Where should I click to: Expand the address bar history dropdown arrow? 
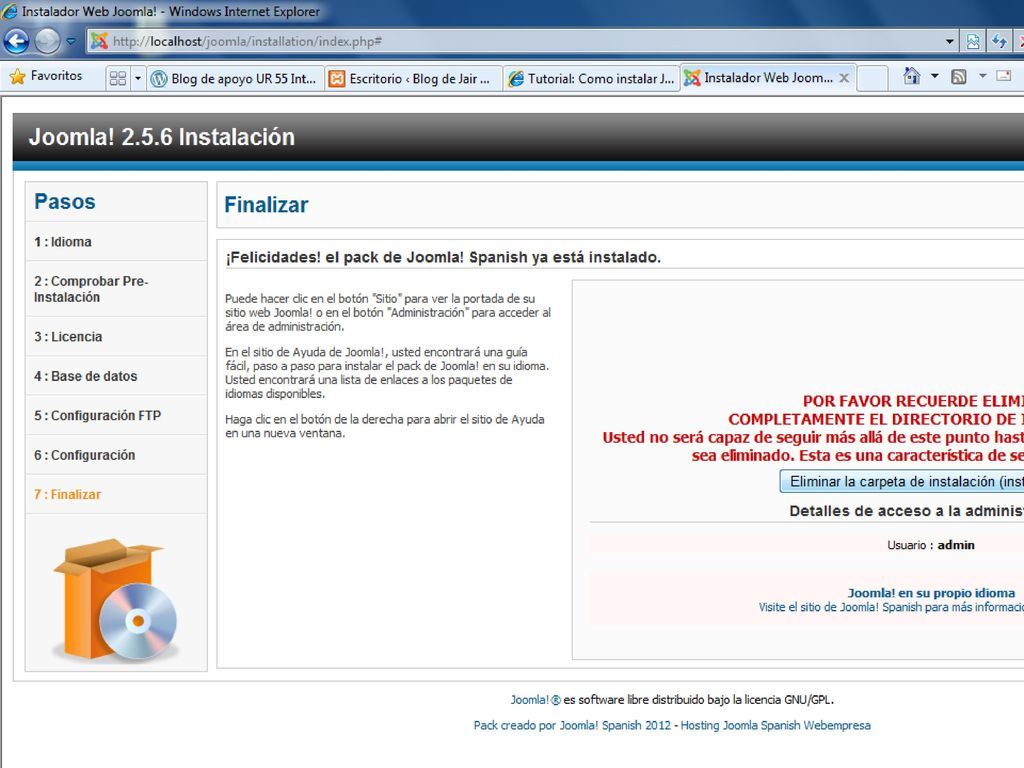(x=950, y=41)
